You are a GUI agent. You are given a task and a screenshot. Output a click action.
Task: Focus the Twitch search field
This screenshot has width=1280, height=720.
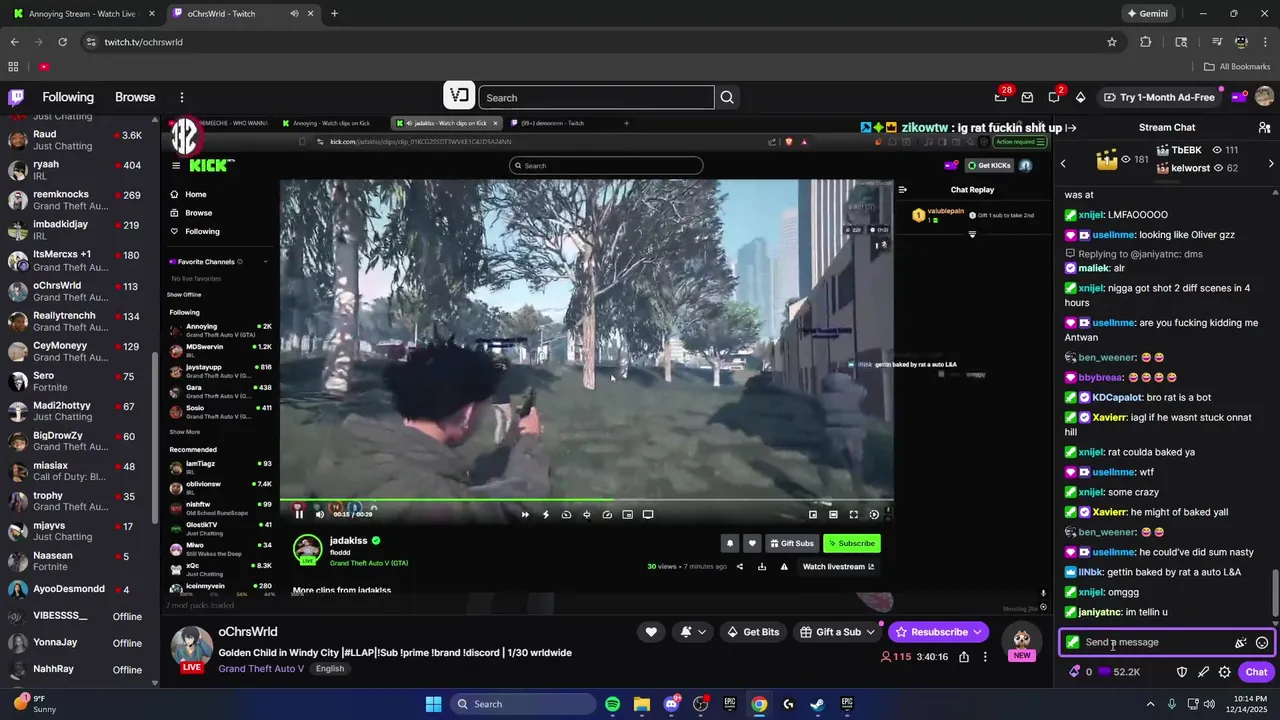click(x=596, y=97)
